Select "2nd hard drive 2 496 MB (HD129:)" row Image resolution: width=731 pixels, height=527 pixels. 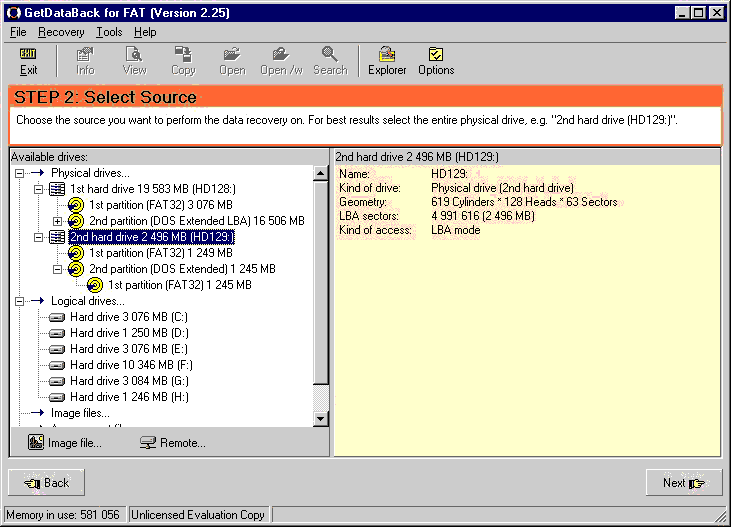[x=152, y=237]
